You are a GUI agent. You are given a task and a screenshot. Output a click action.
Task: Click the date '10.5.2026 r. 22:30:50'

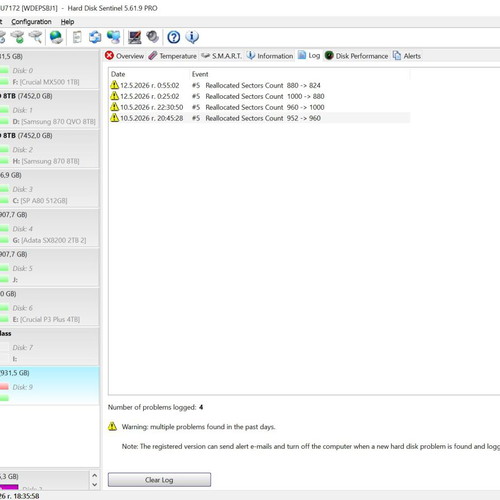tap(152, 107)
